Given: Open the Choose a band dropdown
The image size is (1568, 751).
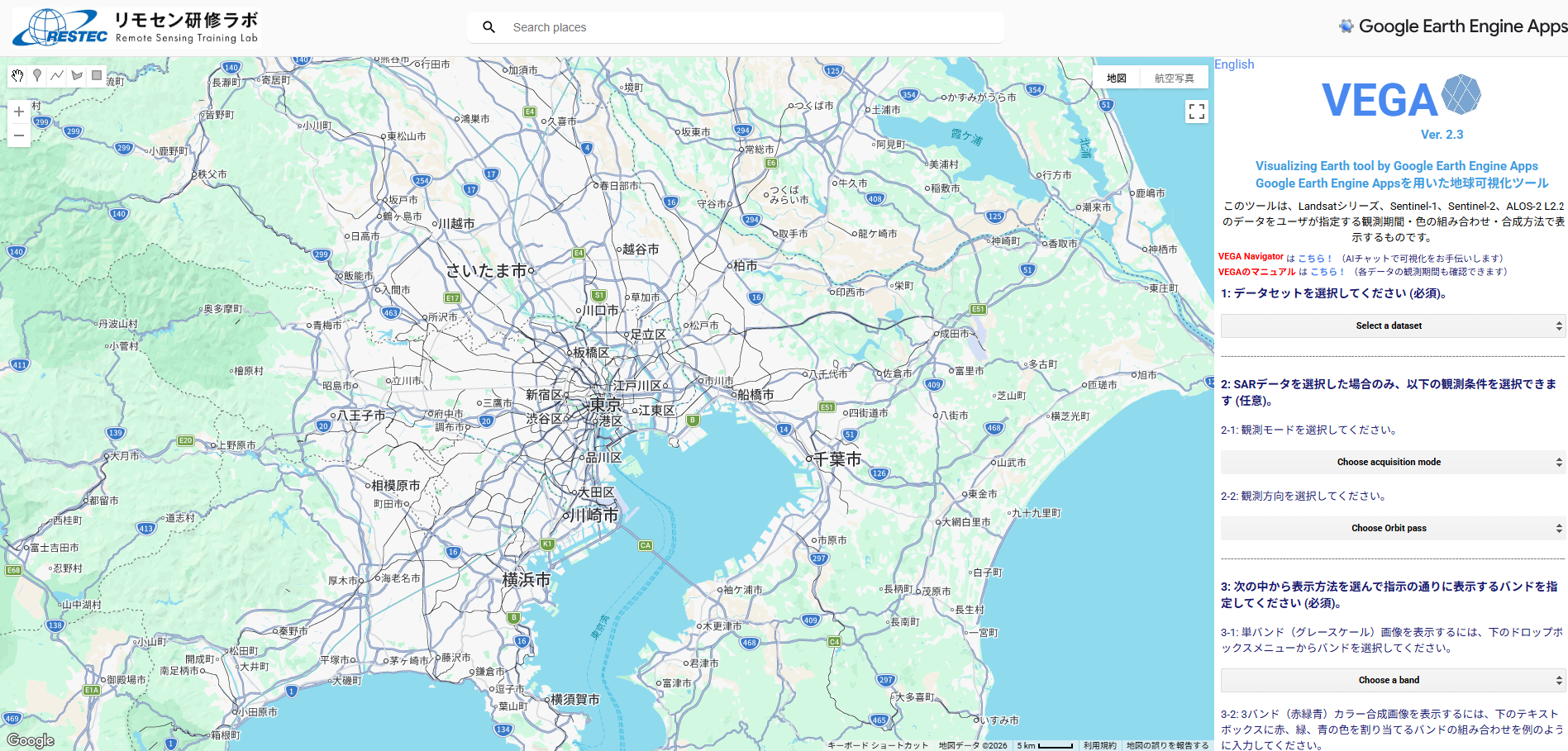Looking at the screenshot, I should click(1392, 680).
